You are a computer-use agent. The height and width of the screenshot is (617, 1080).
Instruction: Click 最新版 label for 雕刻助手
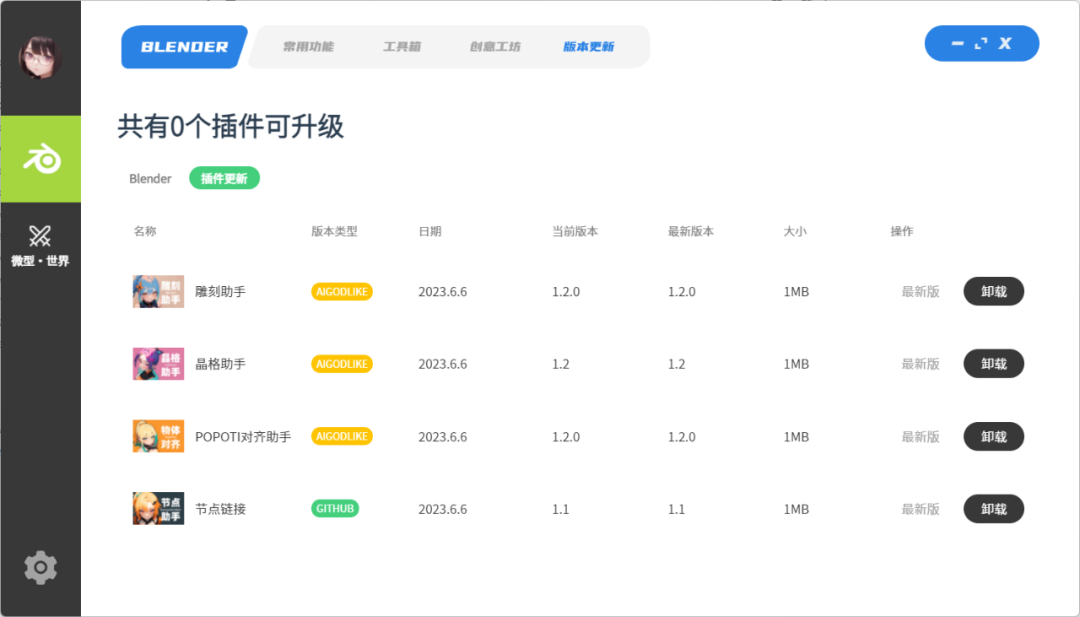pyautogui.click(x=921, y=291)
